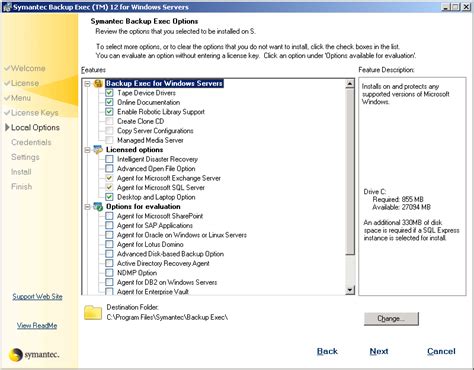Enable Agent for Microsoft SharePoint checkbox
Screen dimensions: 474x370
109,216
